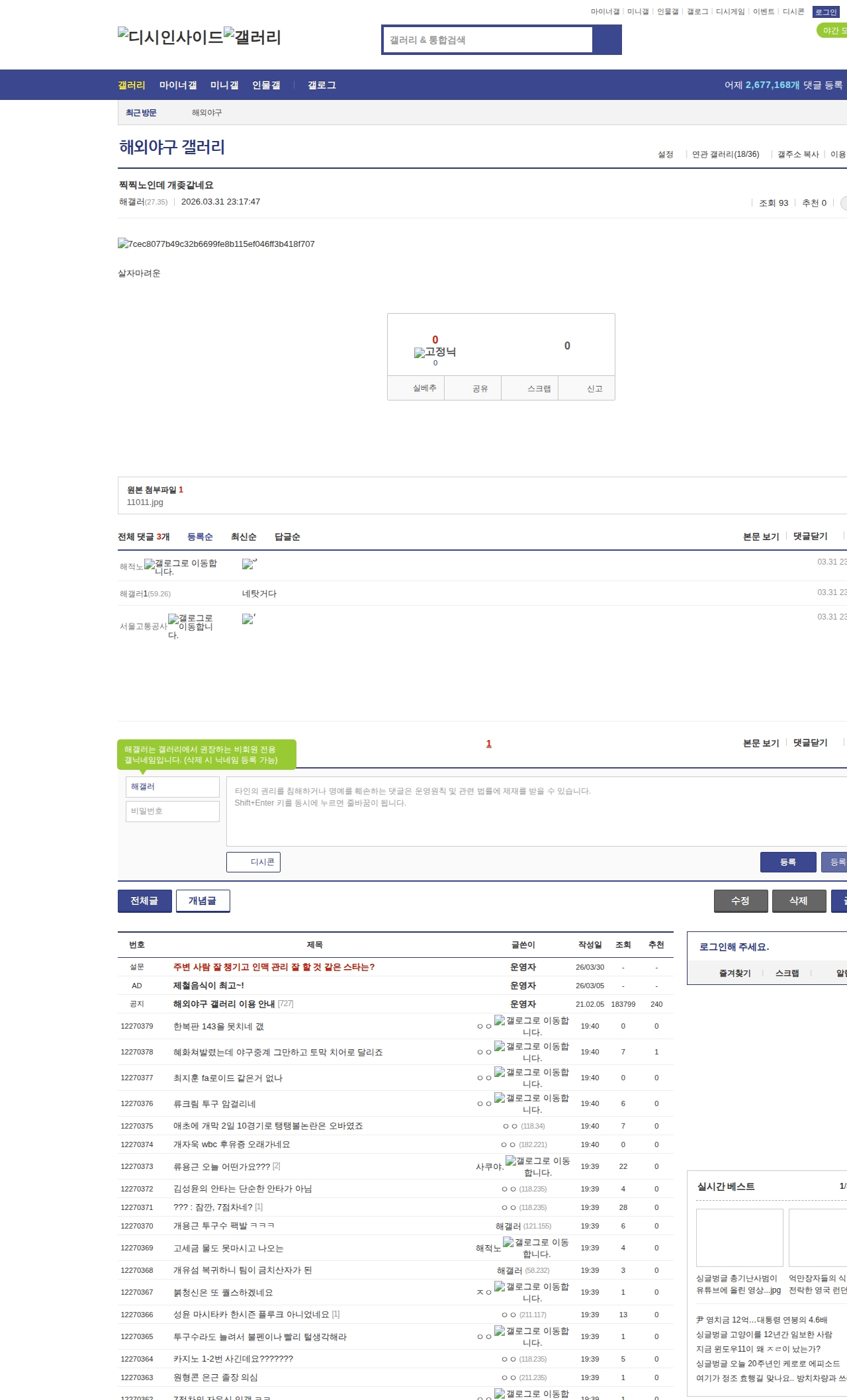
Task: Open the 디시콘 emoticon picker
Action: pos(253,862)
